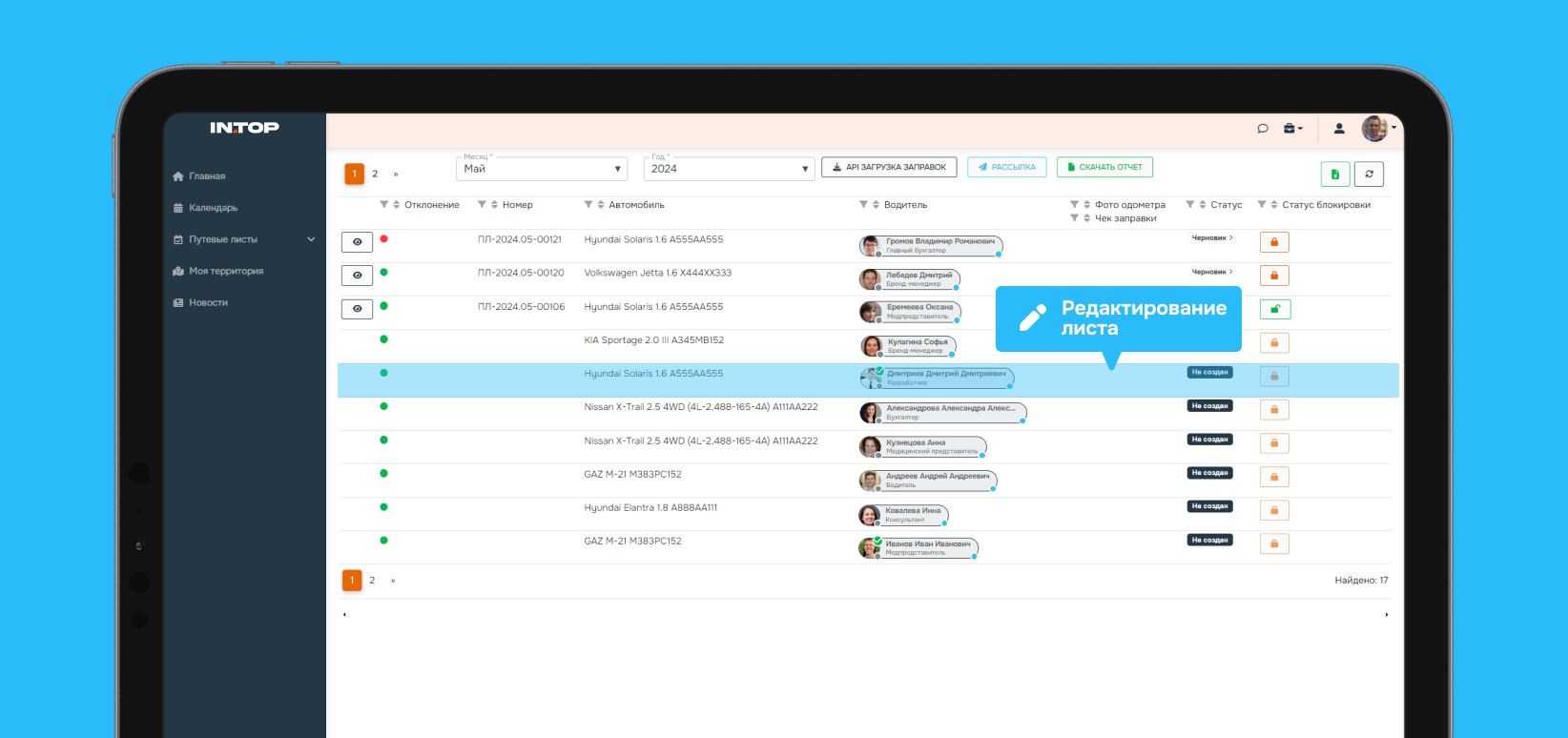This screenshot has height=738, width=1568.
Task: Click the refresh table icon button
Action: click(1370, 174)
